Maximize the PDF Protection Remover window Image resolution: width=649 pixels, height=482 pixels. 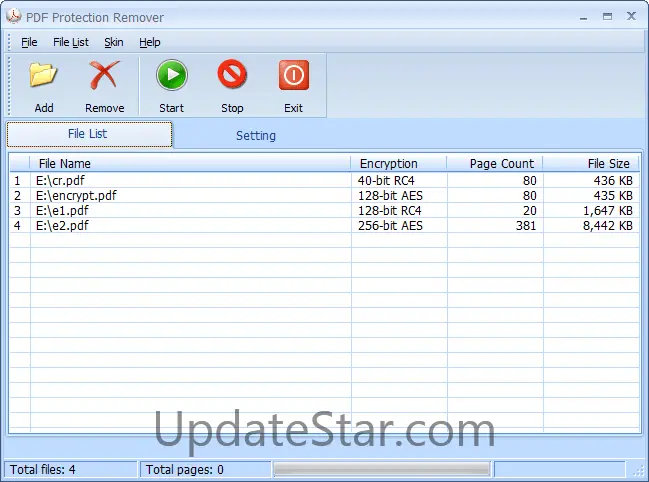tap(607, 17)
